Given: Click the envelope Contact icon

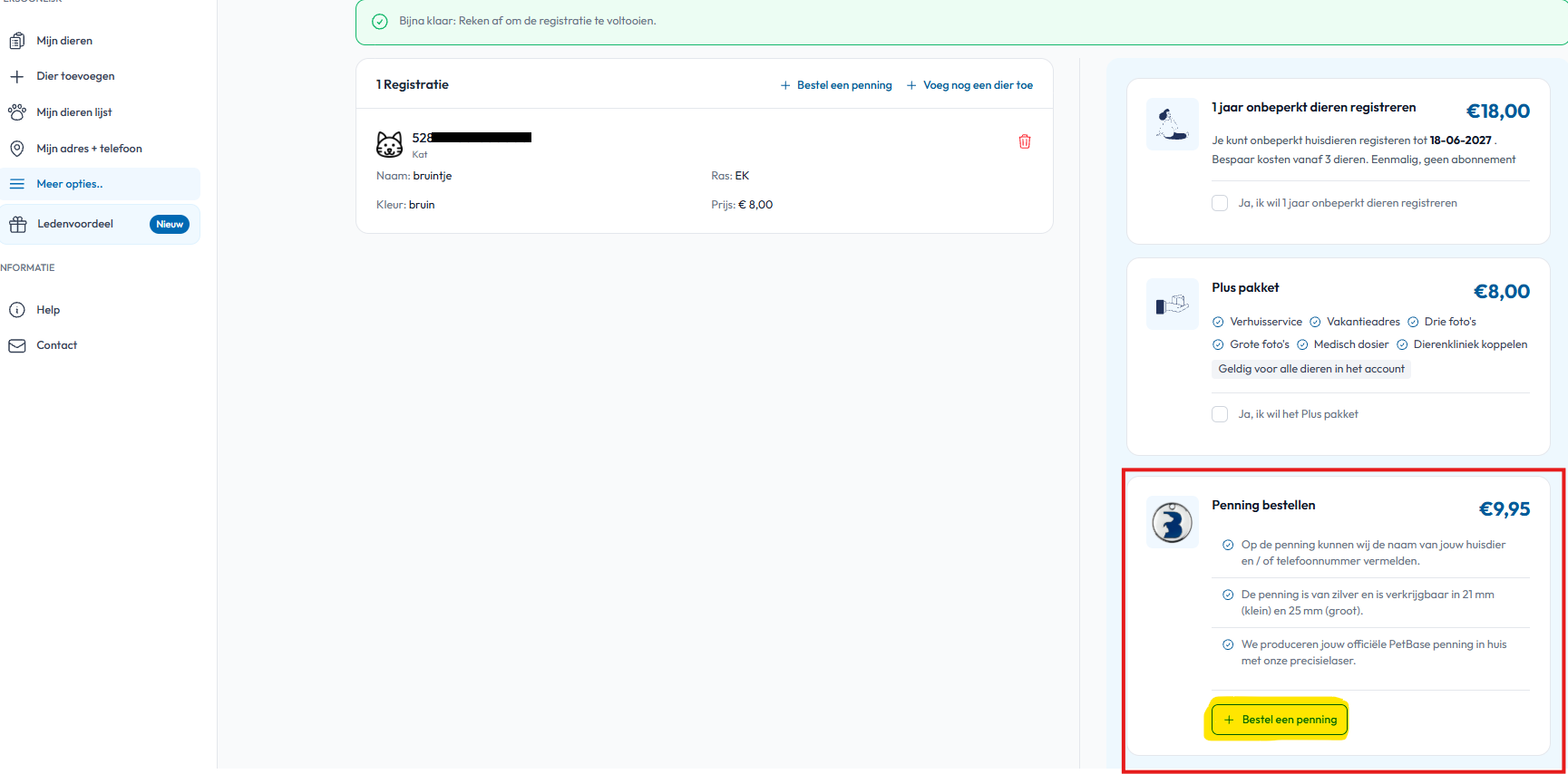Looking at the screenshot, I should click(17, 345).
